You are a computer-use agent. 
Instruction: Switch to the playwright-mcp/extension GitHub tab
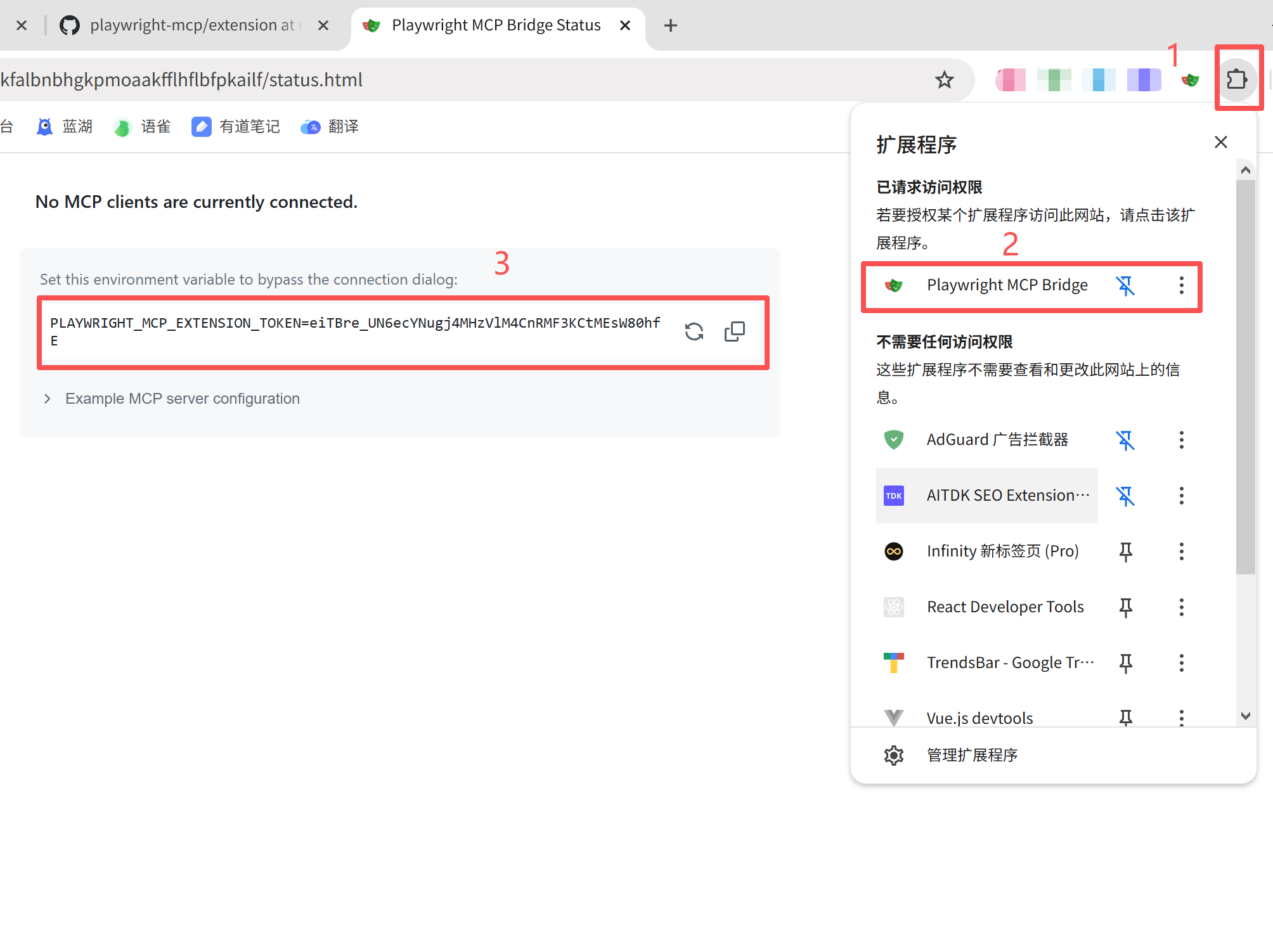click(x=190, y=25)
